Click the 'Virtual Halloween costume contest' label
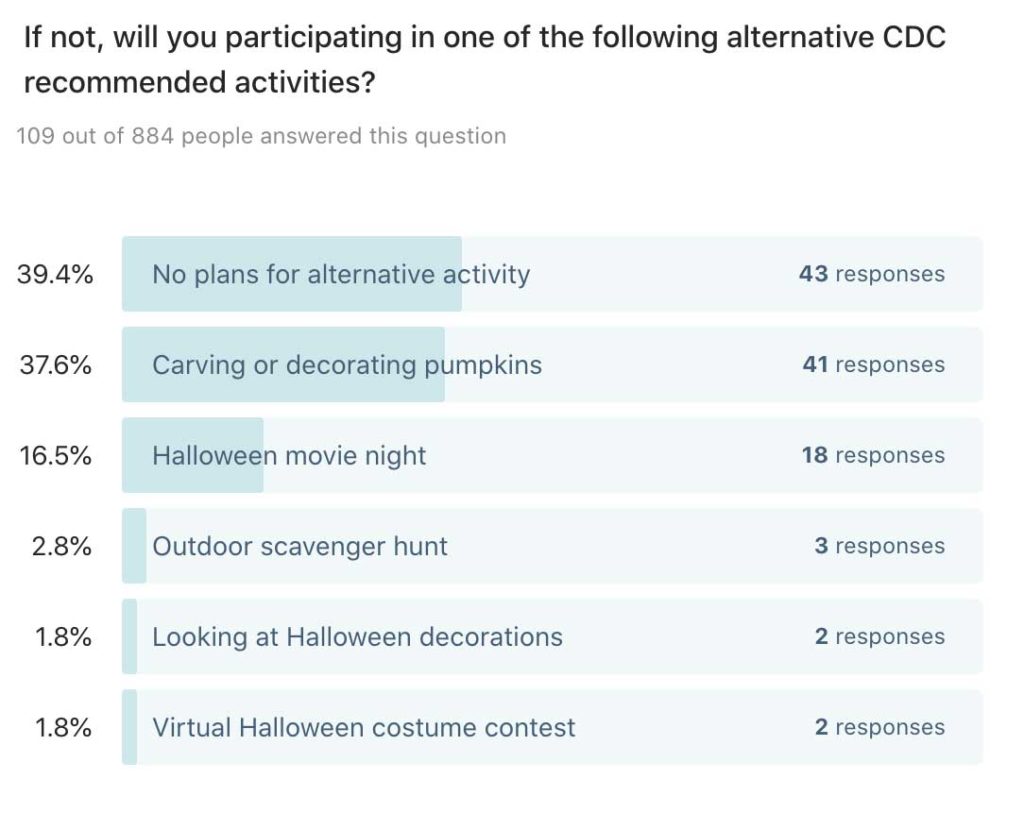Screen dimensions: 1024x813 click(x=363, y=727)
